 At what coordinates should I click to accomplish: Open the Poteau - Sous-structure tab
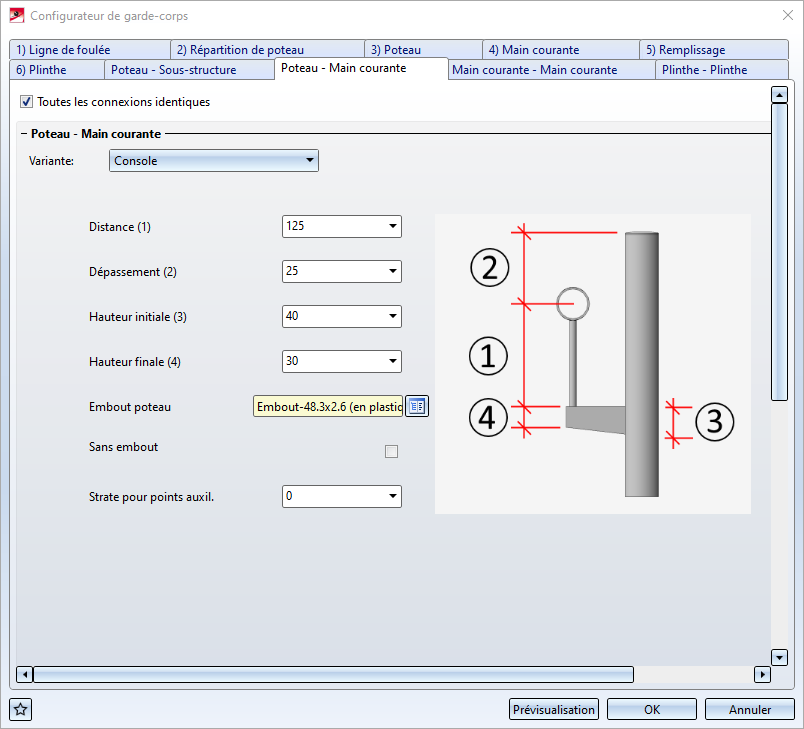point(189,70)
